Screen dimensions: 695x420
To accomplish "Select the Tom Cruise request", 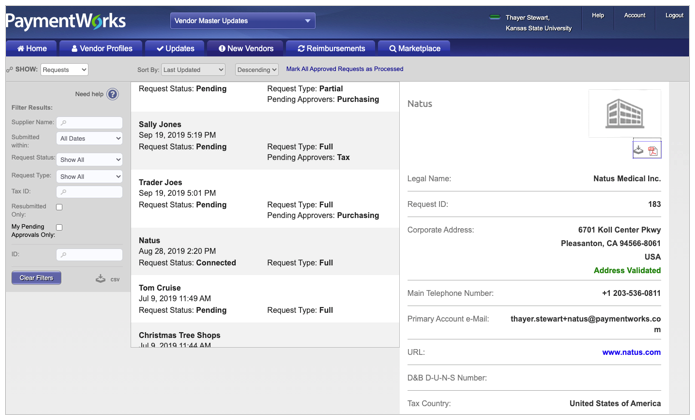I will [x=265, y=299].
